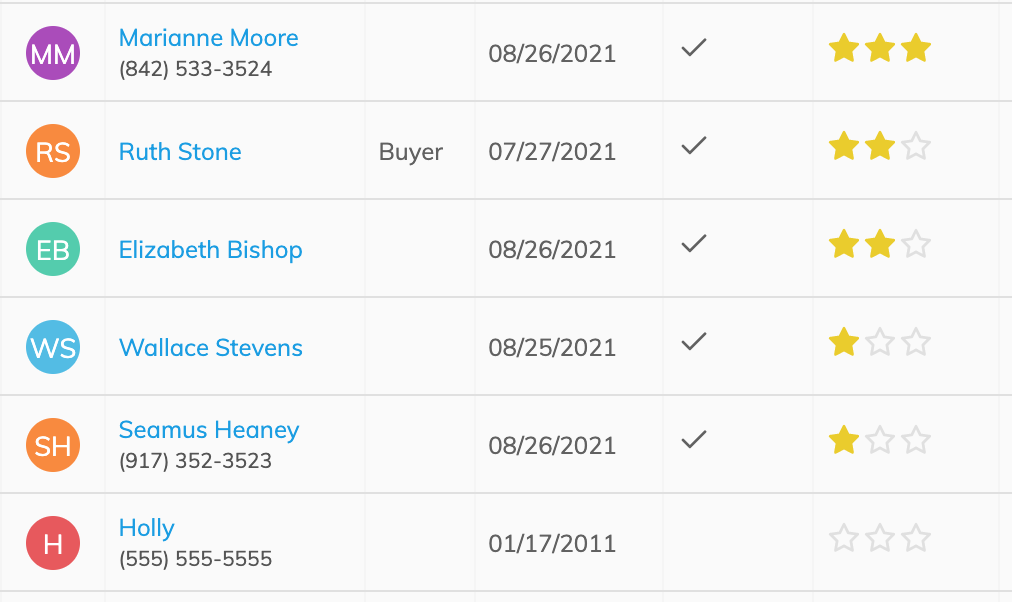The image size is (1012, 602).
Task: Set Elizabeth Bishop's rating to three stars
Action: click(916, 245)
